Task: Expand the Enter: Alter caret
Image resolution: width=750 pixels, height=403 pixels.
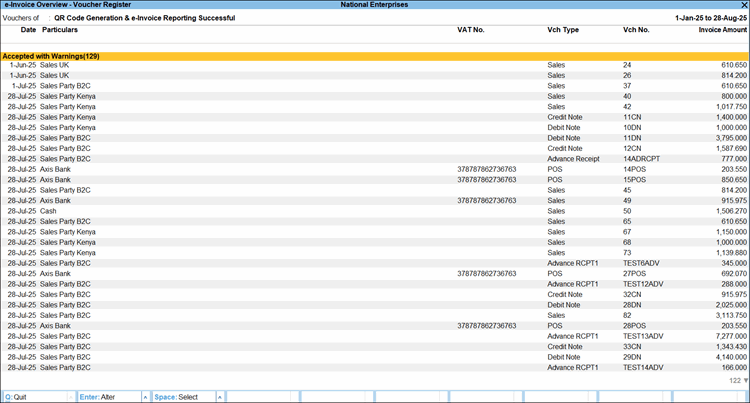Action: coord(145,397)
